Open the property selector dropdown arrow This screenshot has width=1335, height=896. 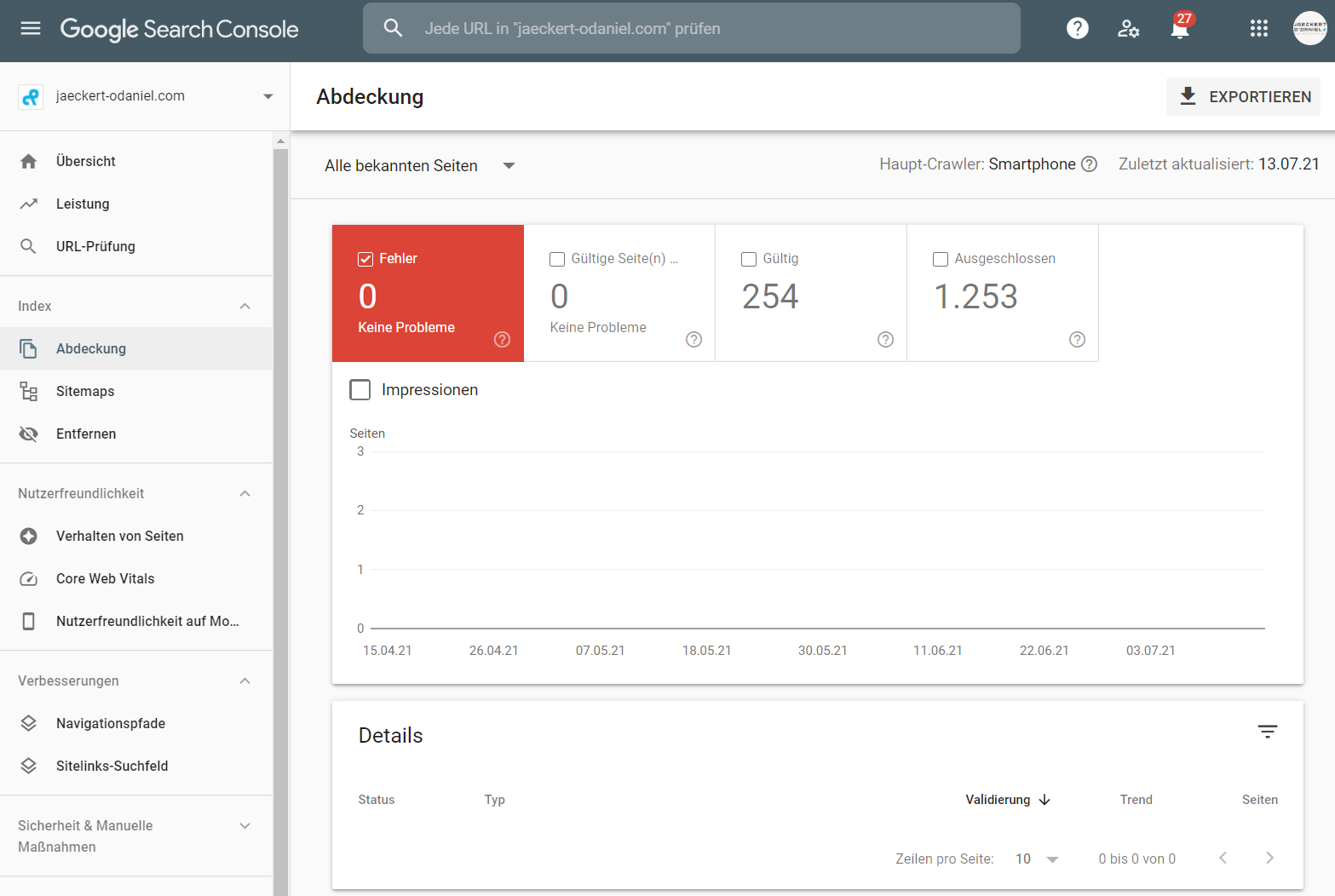268,96
